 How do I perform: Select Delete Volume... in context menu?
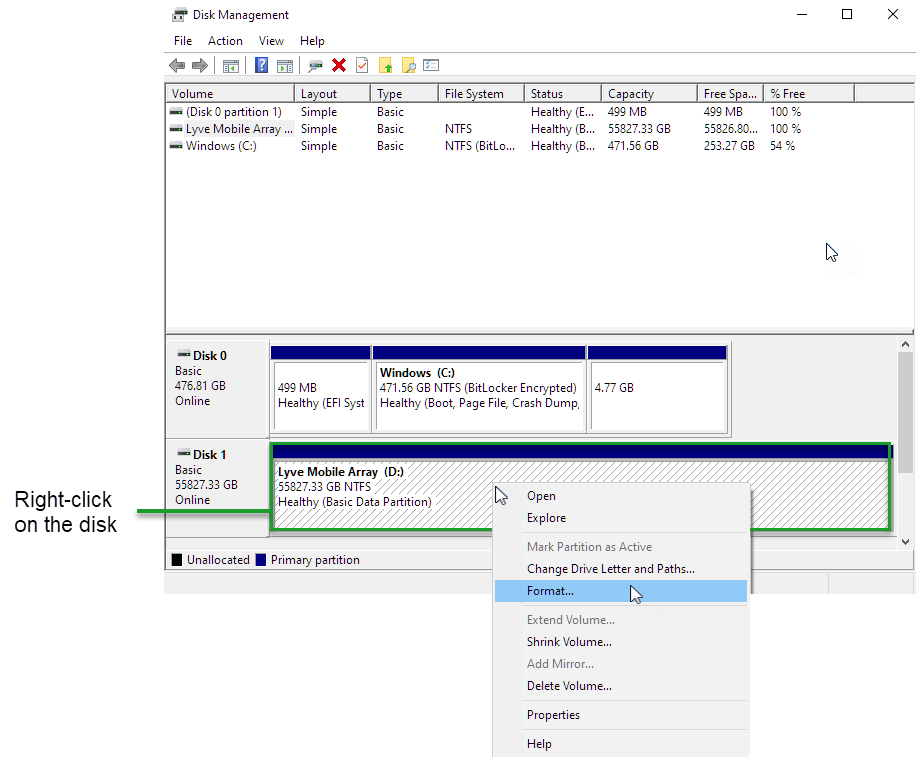(x=569, y=686)
